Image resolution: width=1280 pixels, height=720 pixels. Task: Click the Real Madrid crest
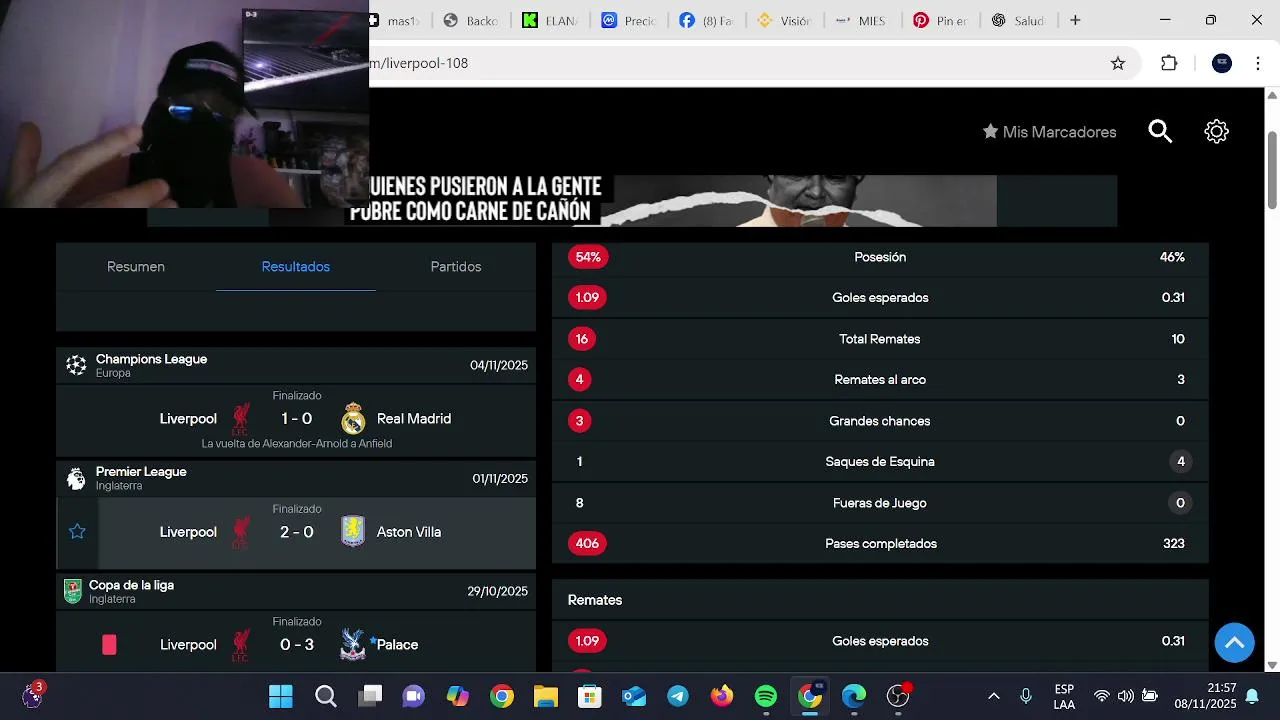(353, 418)
